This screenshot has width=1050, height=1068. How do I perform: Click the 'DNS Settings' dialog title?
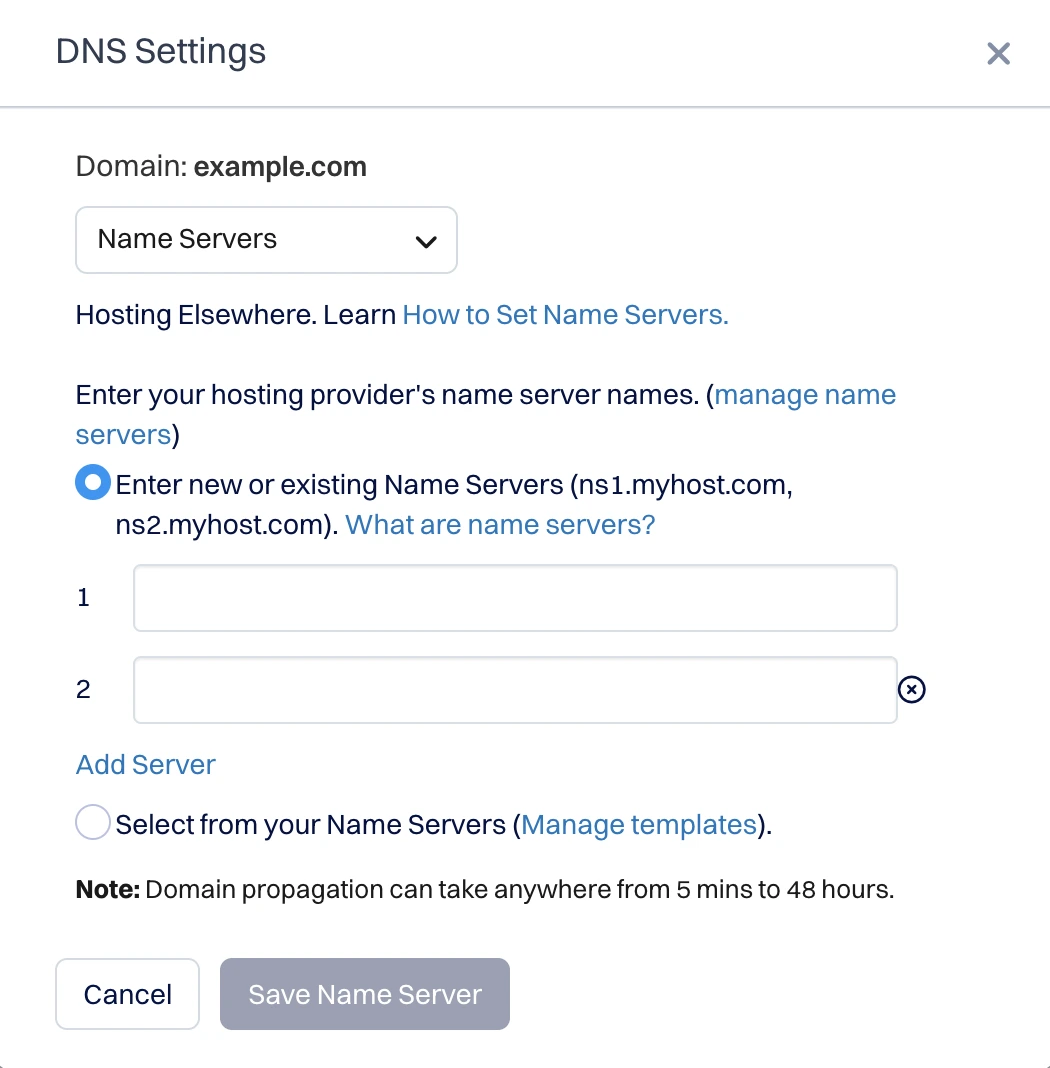161,51
